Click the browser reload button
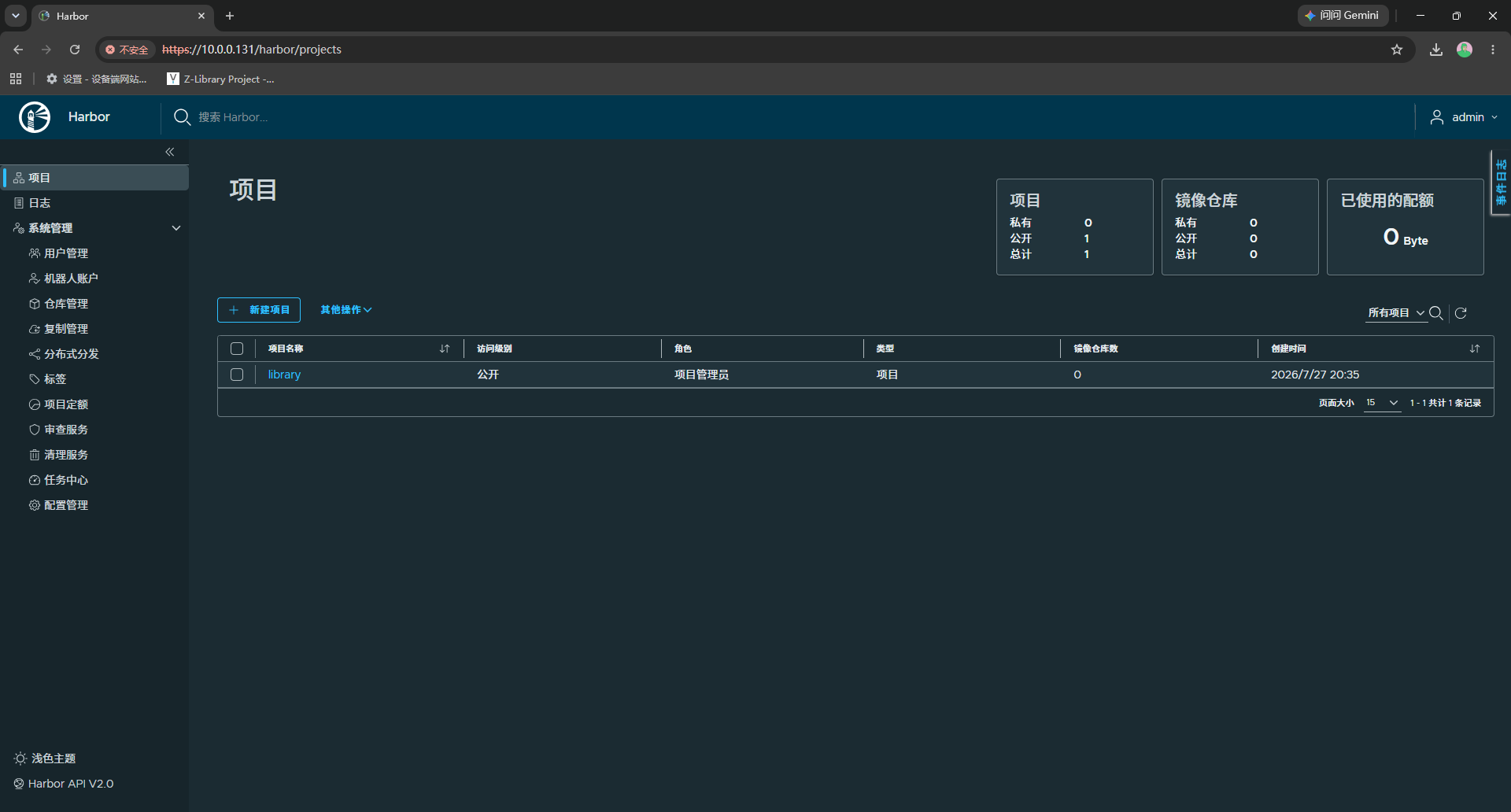The height and width of the screenshot is (812, 1511). point(75,50)
